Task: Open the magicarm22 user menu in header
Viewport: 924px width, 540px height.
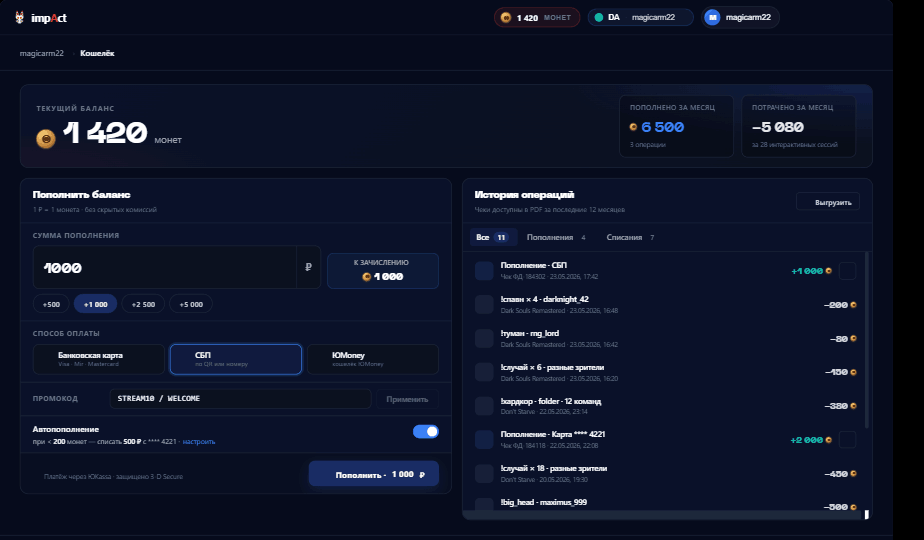Action: pos(741,18)
